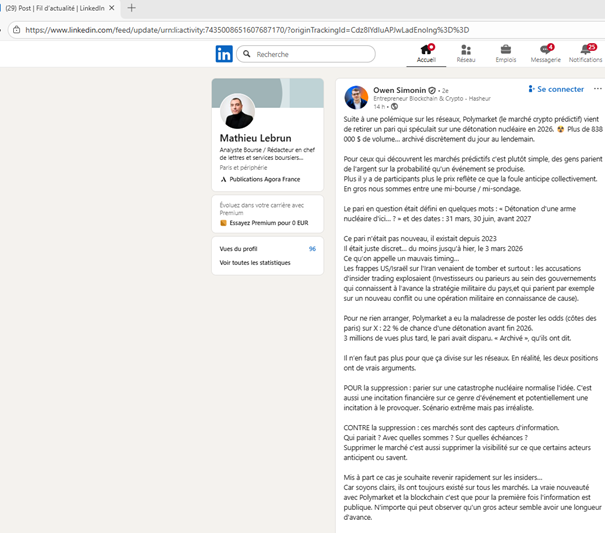Click Owen Simonin's profile picture

[x=356, y=97]
